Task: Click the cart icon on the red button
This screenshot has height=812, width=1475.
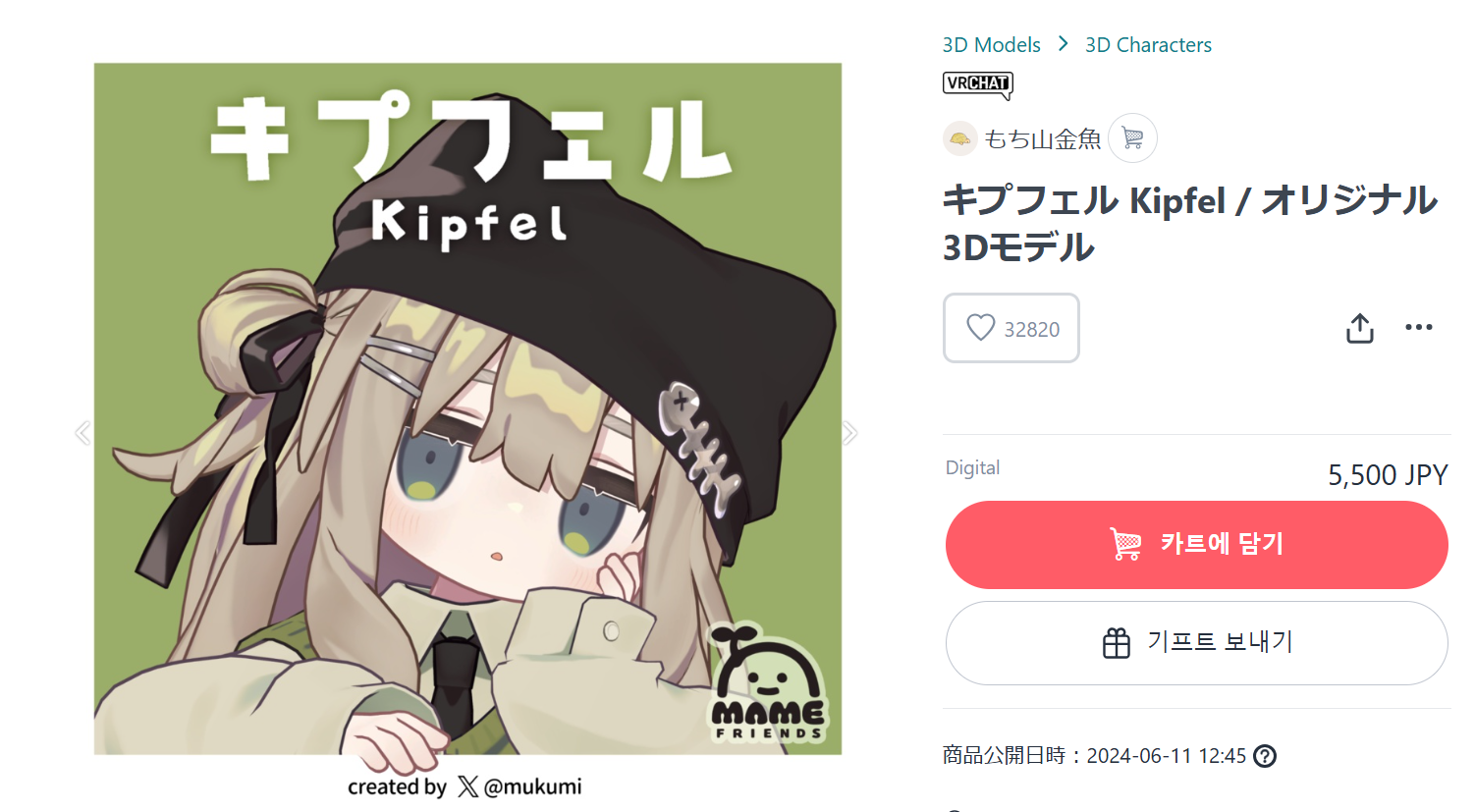Action: coord(1126,544)
